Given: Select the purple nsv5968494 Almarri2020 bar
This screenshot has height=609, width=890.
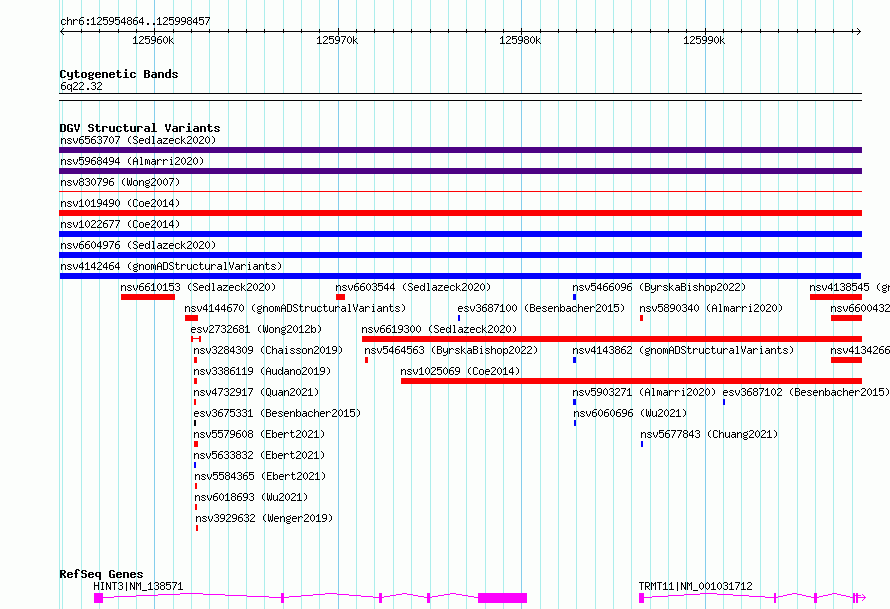Looking at the screenshot, I should (460, 171).
